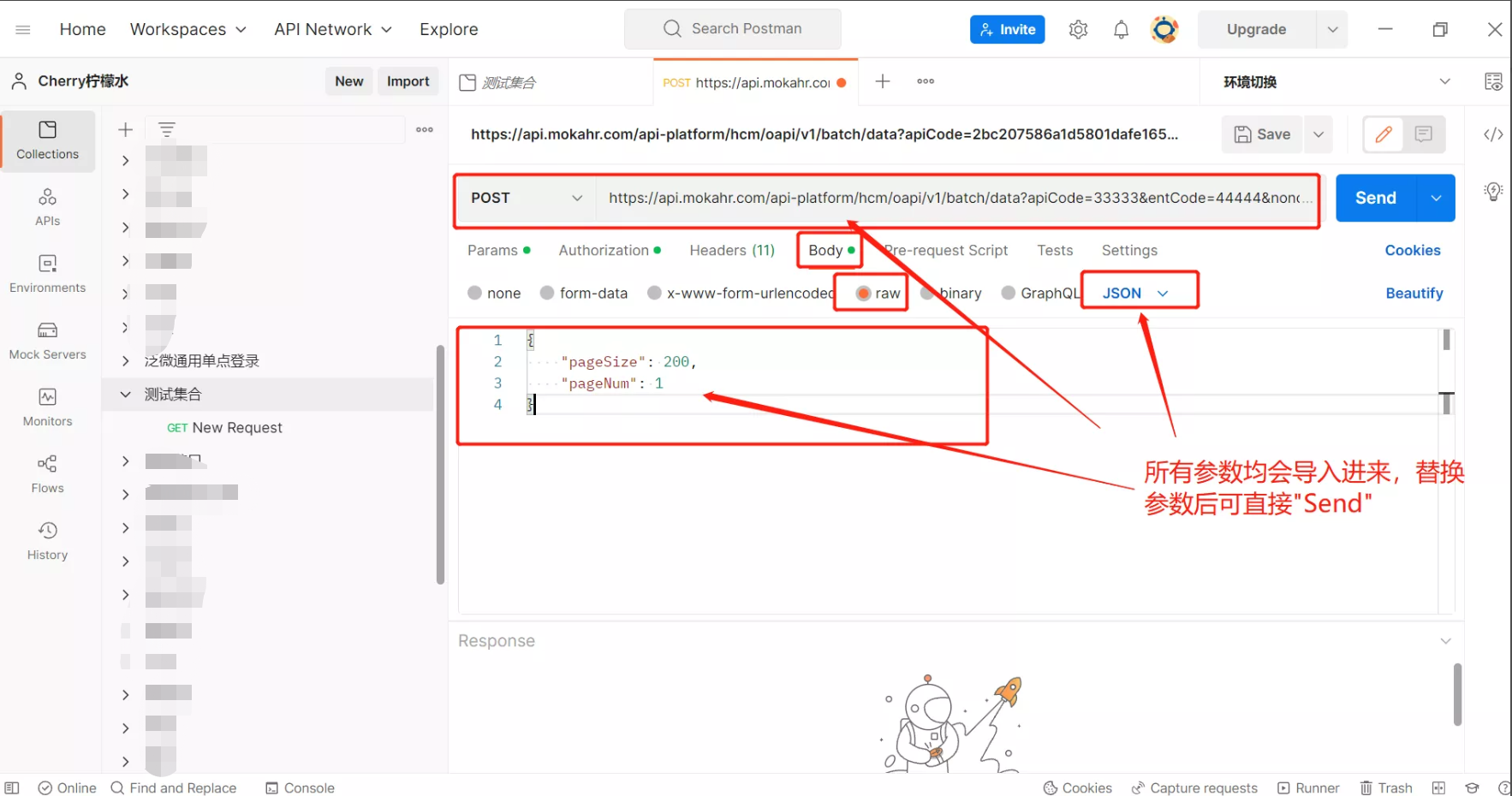
Task: Open the user avatar icon
Action: pyautogui.click(x=1164, y=29)
